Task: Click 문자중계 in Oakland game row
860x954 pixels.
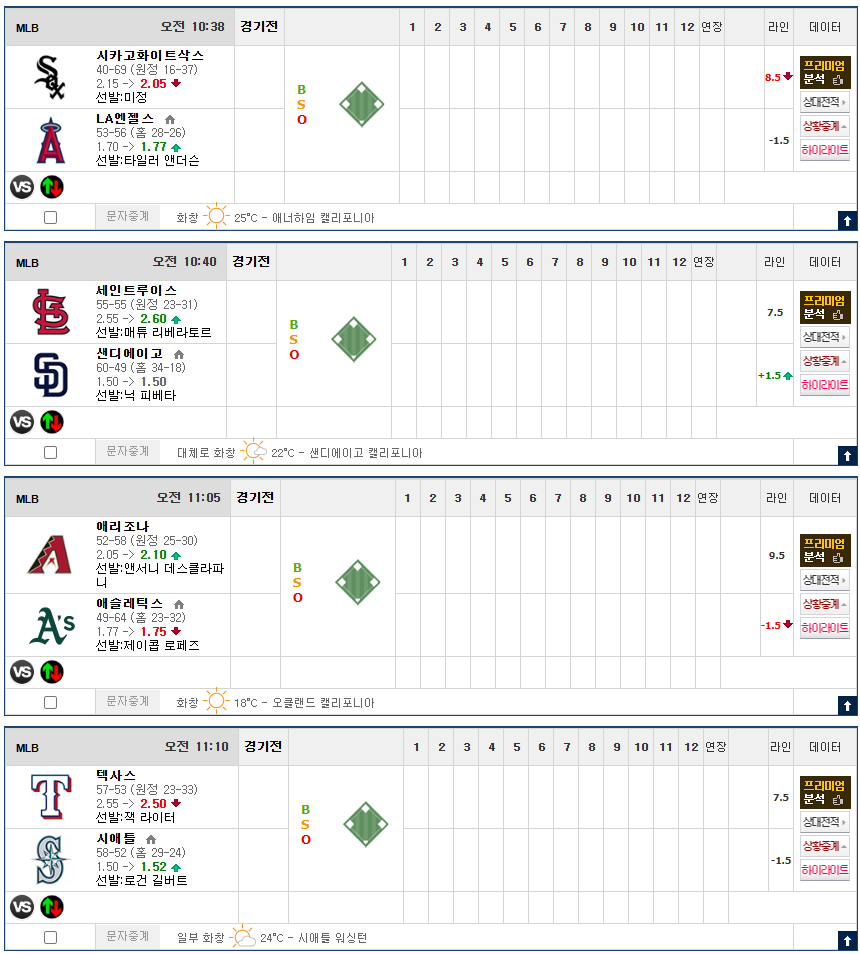Action: click(128, 701)
